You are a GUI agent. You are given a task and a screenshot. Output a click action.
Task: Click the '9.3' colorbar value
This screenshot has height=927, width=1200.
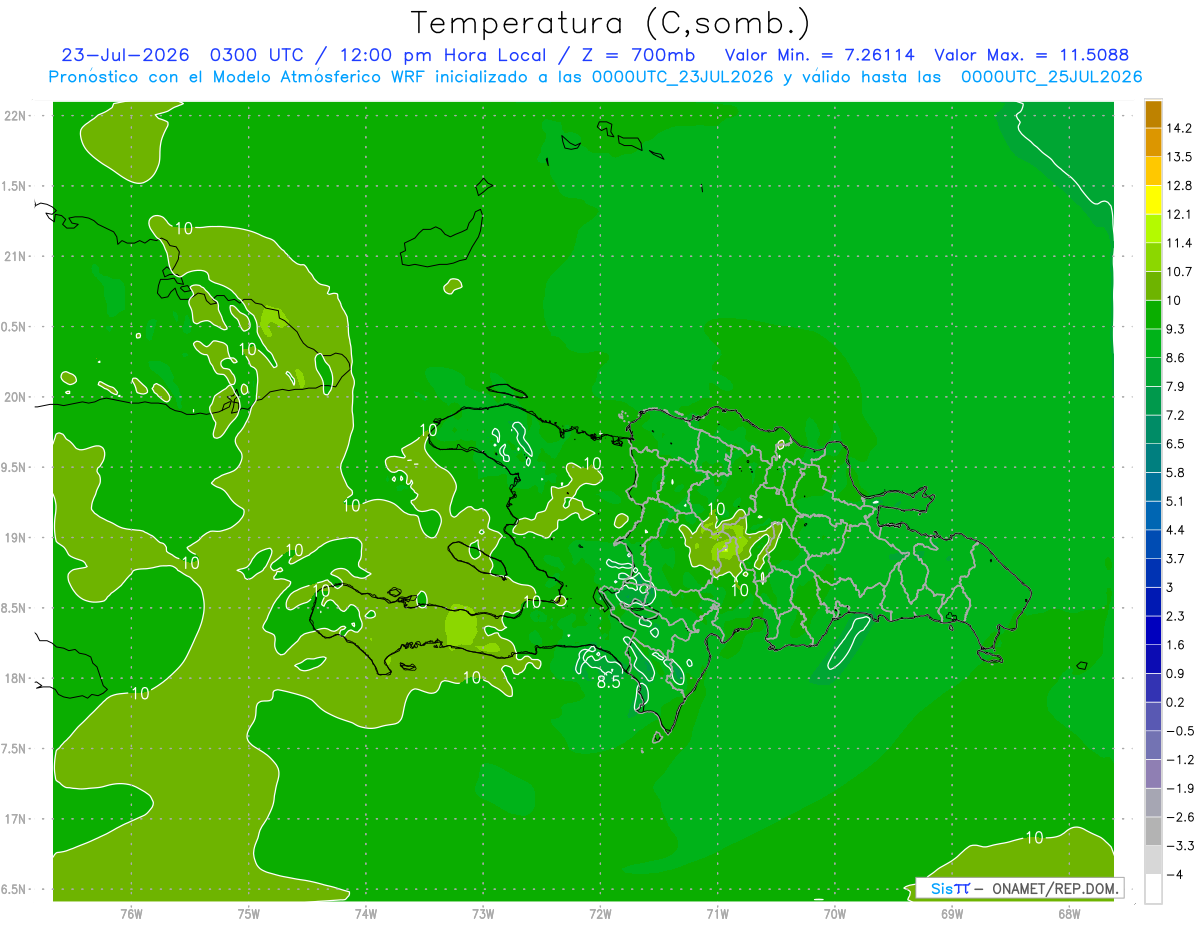coord(1175,329)
